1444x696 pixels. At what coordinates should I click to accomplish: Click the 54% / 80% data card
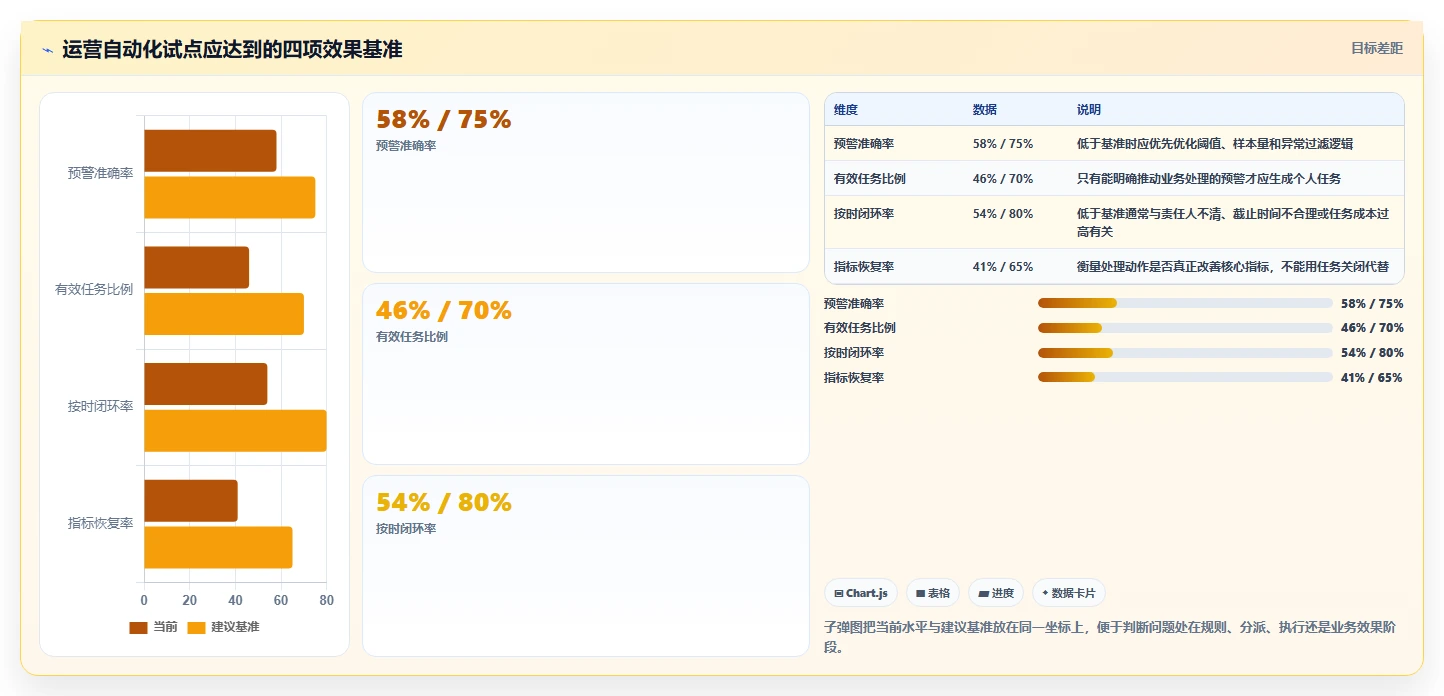586,566
